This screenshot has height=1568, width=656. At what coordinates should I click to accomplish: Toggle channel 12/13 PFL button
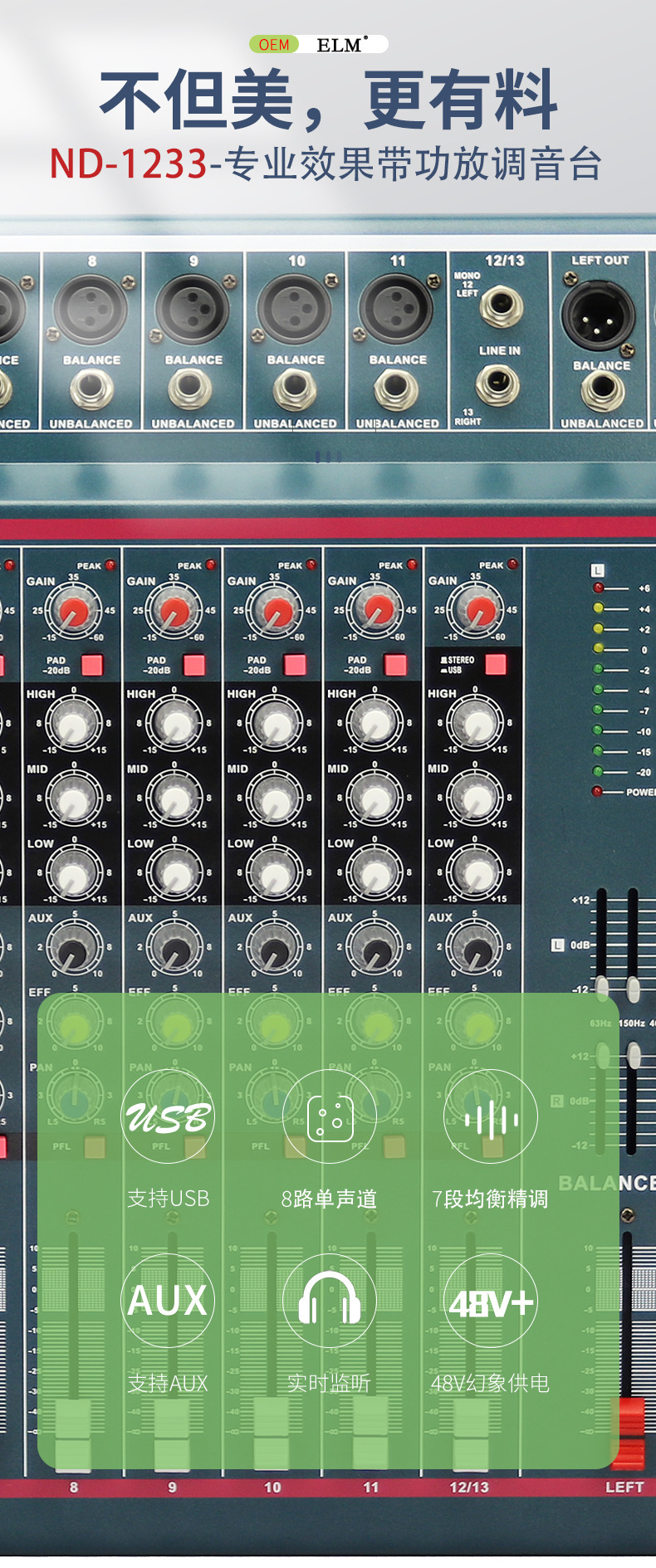point(493,1147)
